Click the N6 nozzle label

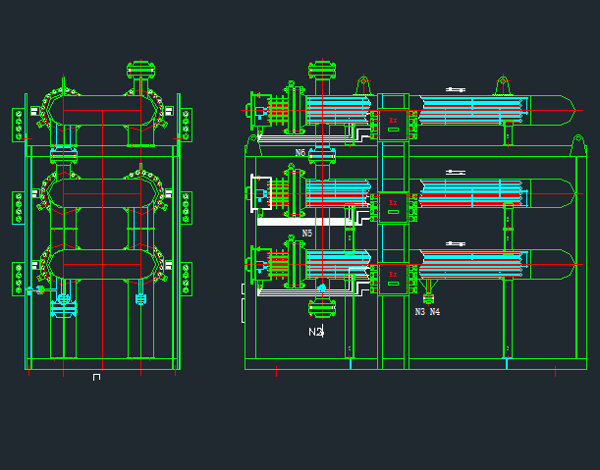(x=300, y=153)
